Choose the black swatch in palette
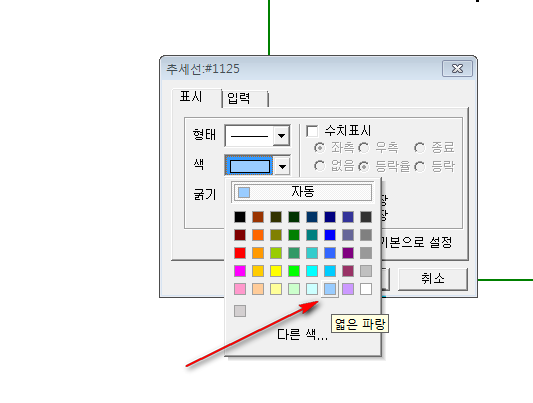The width and height of the screenshot is (533, 403). [x=240, y=217]
